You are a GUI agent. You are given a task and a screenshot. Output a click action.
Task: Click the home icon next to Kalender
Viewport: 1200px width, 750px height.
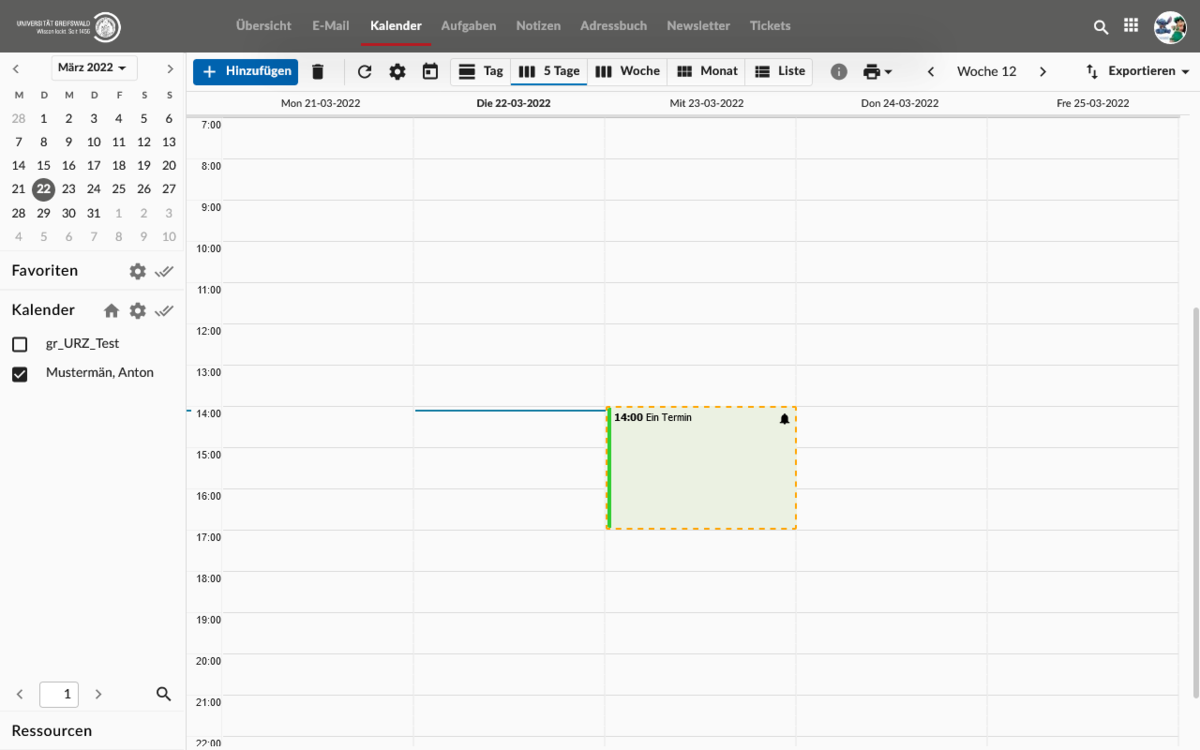[111, 311]
